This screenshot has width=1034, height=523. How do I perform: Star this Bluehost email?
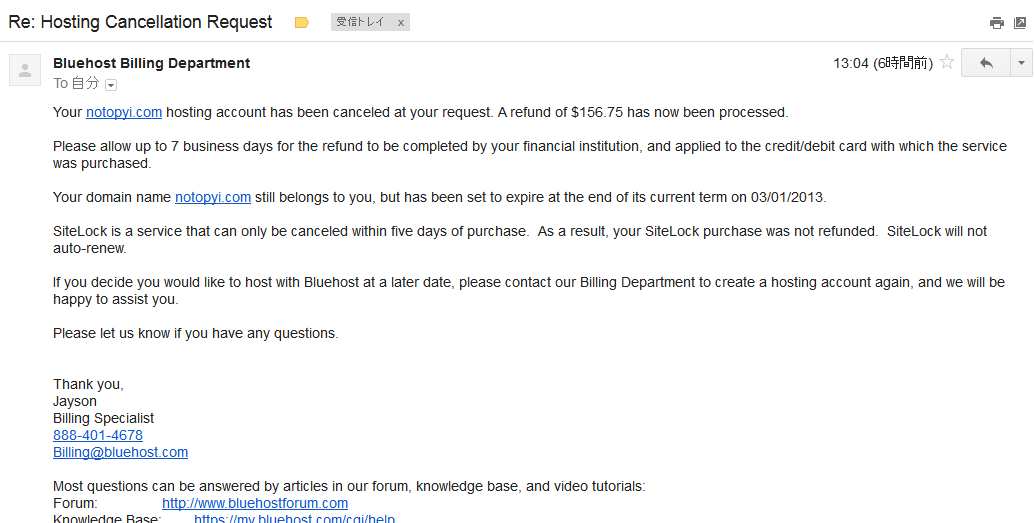[947, 62]
